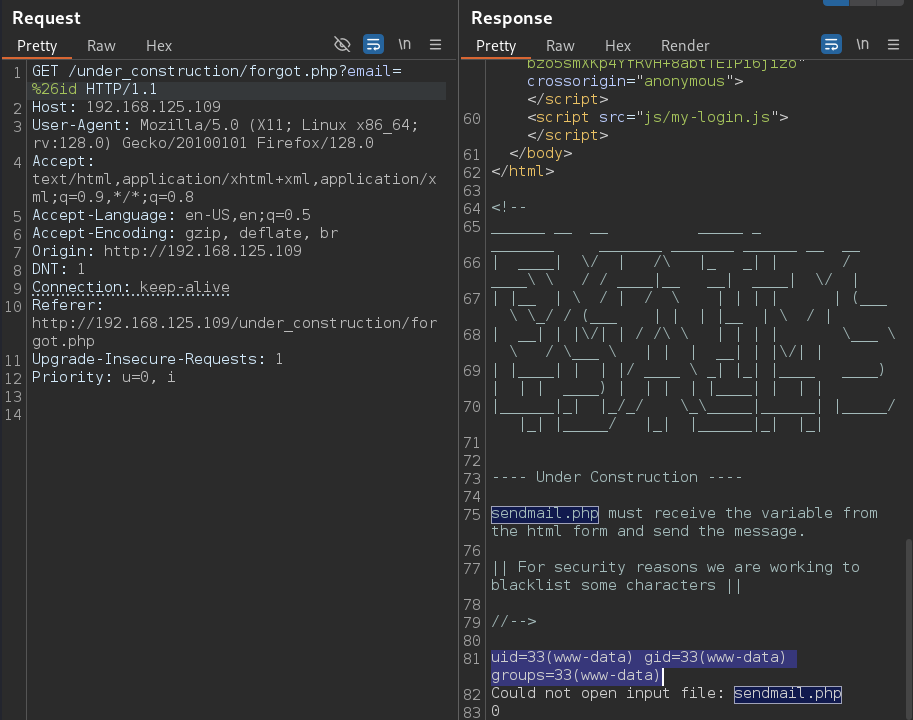The image size is (913, 720).
Task: Open the Response Raw tab
Action: [560, 45]
